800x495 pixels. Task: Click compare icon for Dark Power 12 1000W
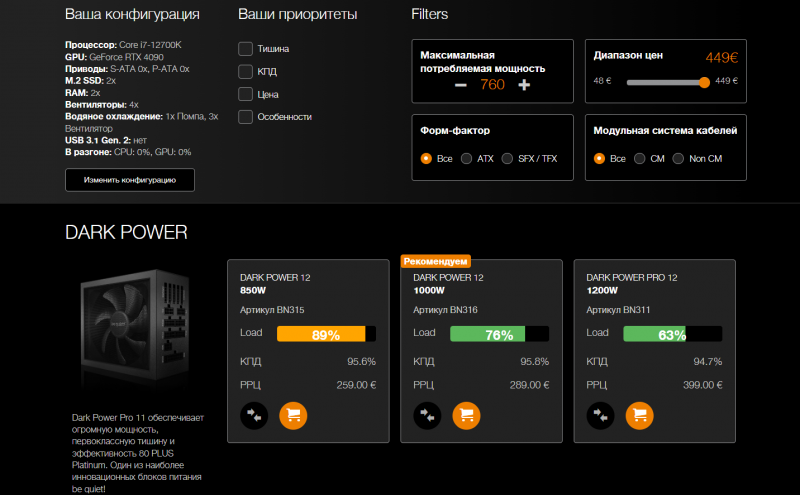pyautogui.click(x=426, y=414)
